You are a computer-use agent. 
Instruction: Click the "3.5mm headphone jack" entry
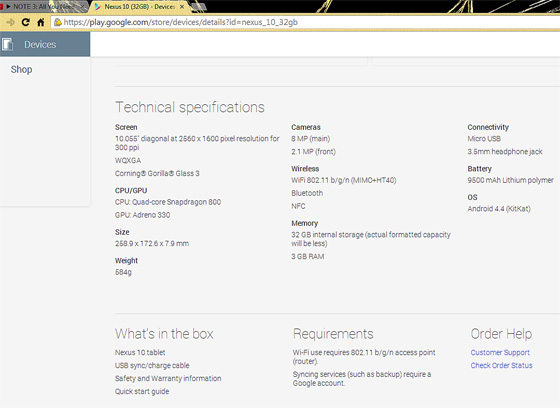click(505, 151)
